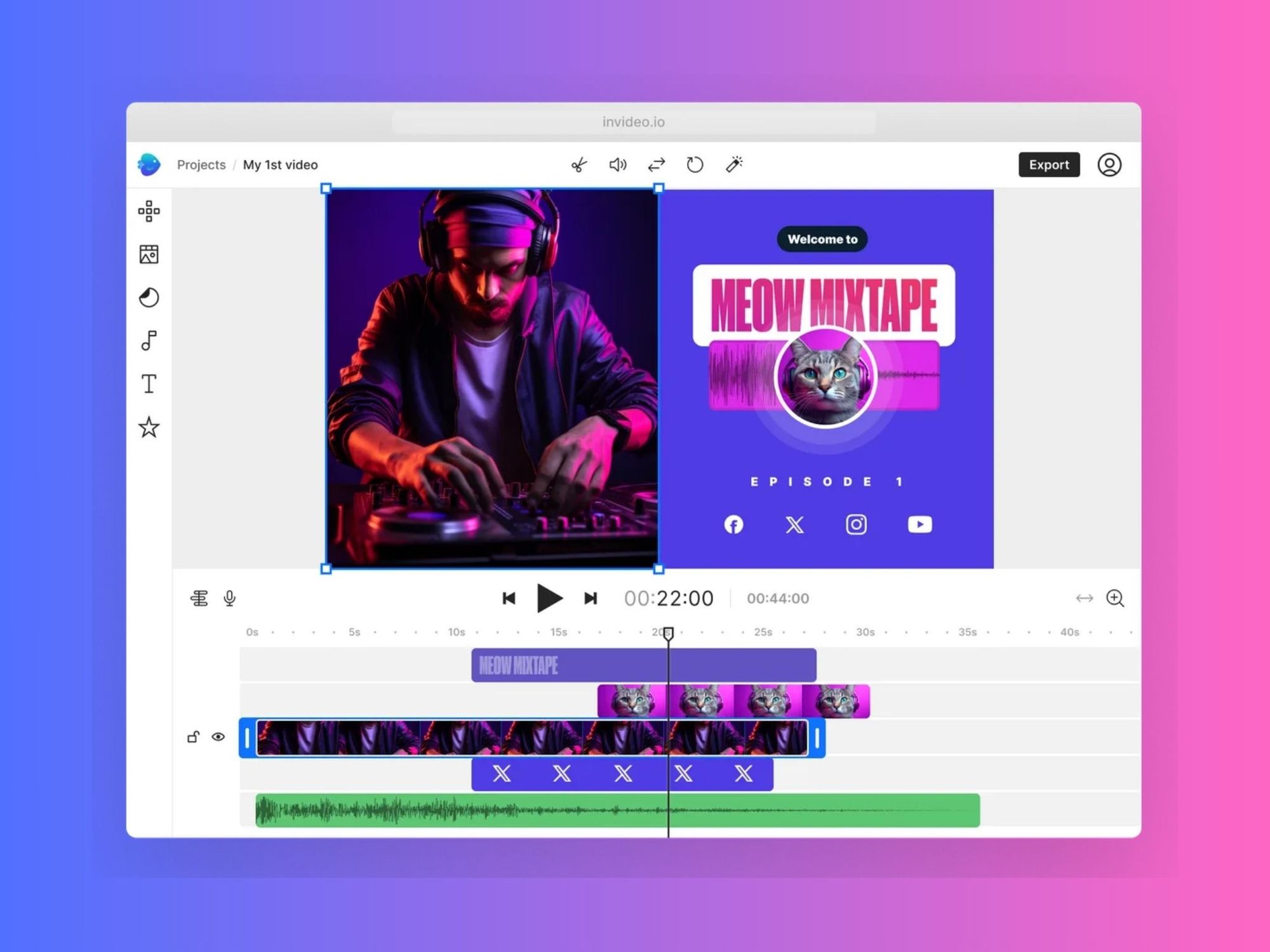
Task: Zoom the timeline with the magnifier control
Action: 1115,597
